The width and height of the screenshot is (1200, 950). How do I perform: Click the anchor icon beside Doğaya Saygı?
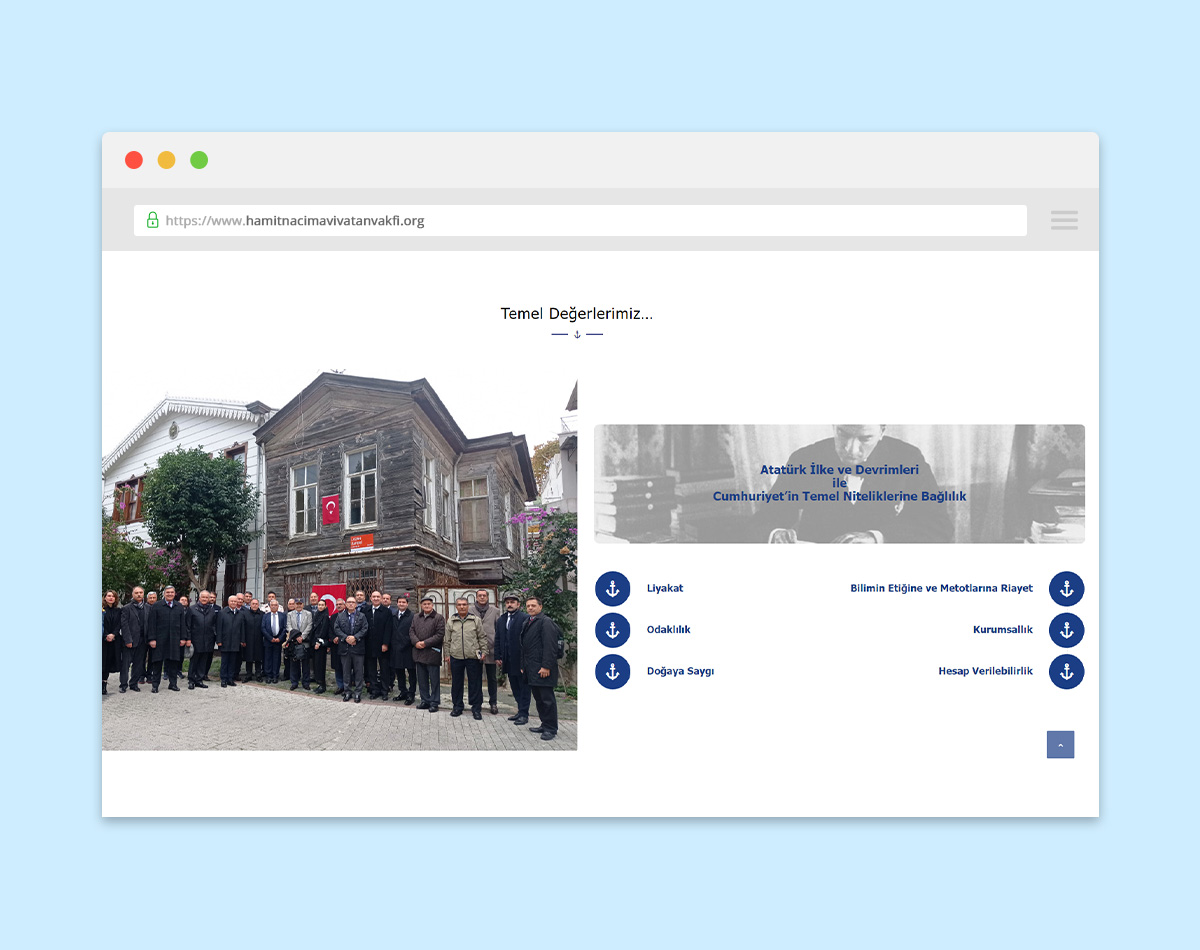click(x=613, y=671)
